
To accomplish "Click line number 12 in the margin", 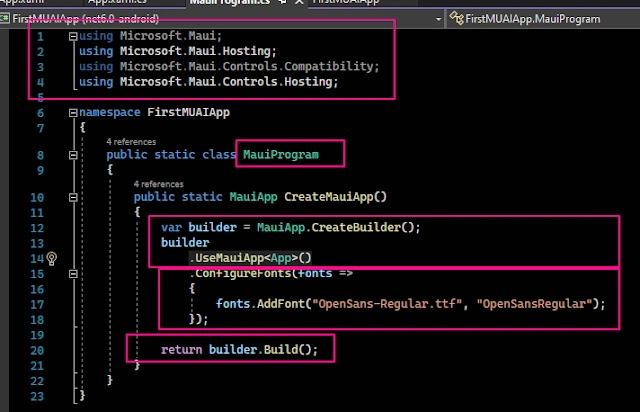I will tap(37, 228).
